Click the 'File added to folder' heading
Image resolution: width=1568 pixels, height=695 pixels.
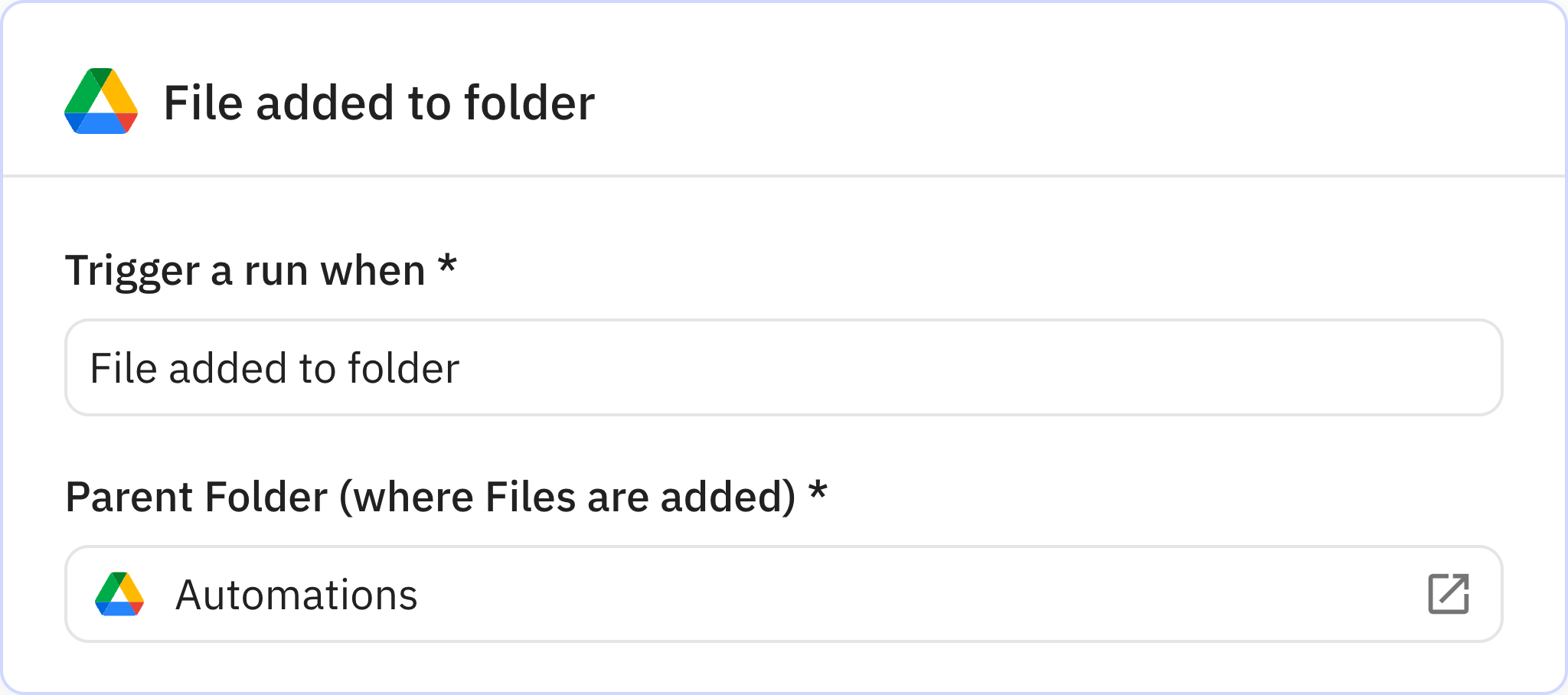coord(379,103)
